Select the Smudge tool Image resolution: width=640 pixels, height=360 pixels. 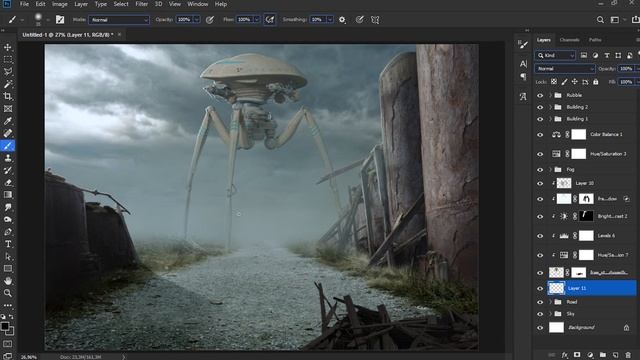coord(8,207)
